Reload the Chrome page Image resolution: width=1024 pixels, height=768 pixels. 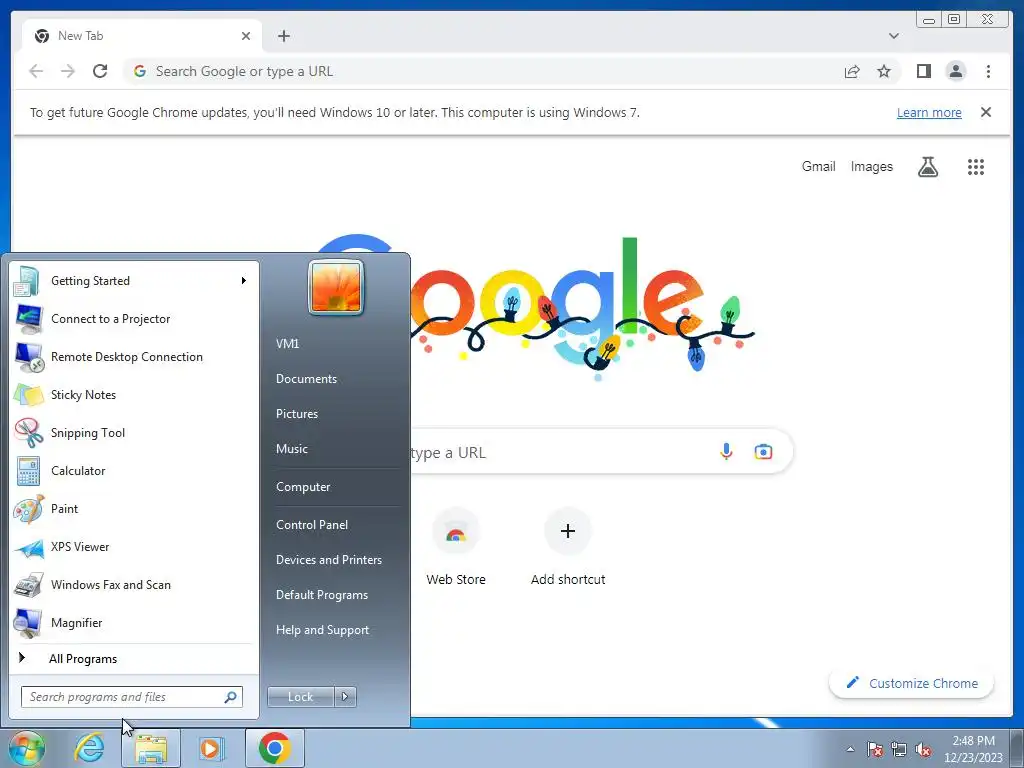(100, 71)
